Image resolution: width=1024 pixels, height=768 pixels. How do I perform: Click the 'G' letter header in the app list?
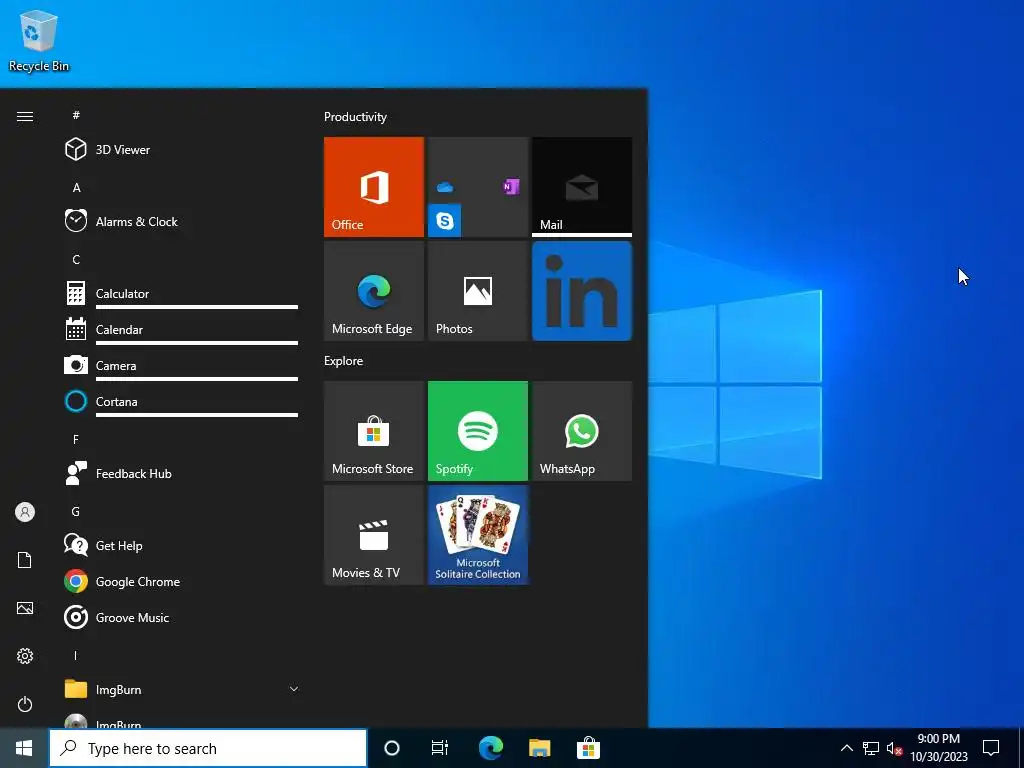[x=76, y=511]
